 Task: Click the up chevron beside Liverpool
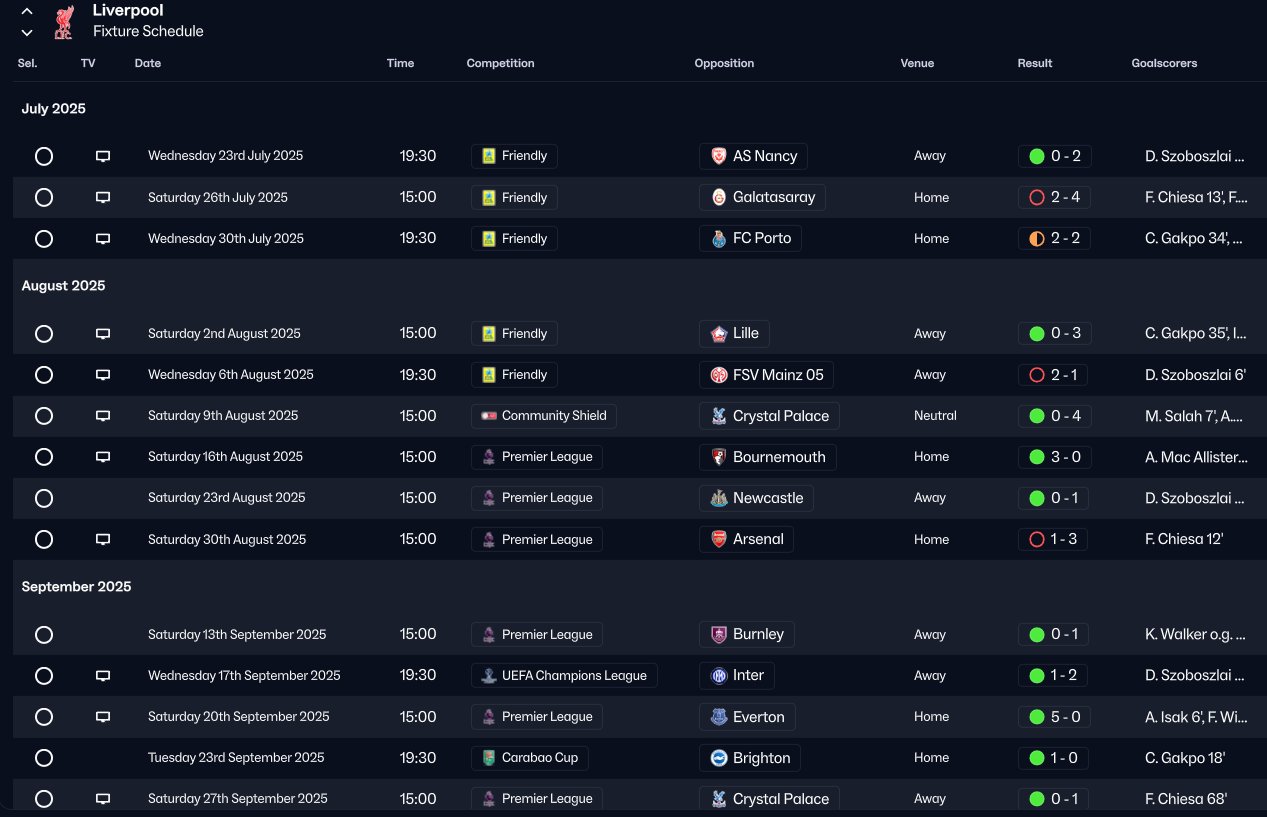point(27,11)
